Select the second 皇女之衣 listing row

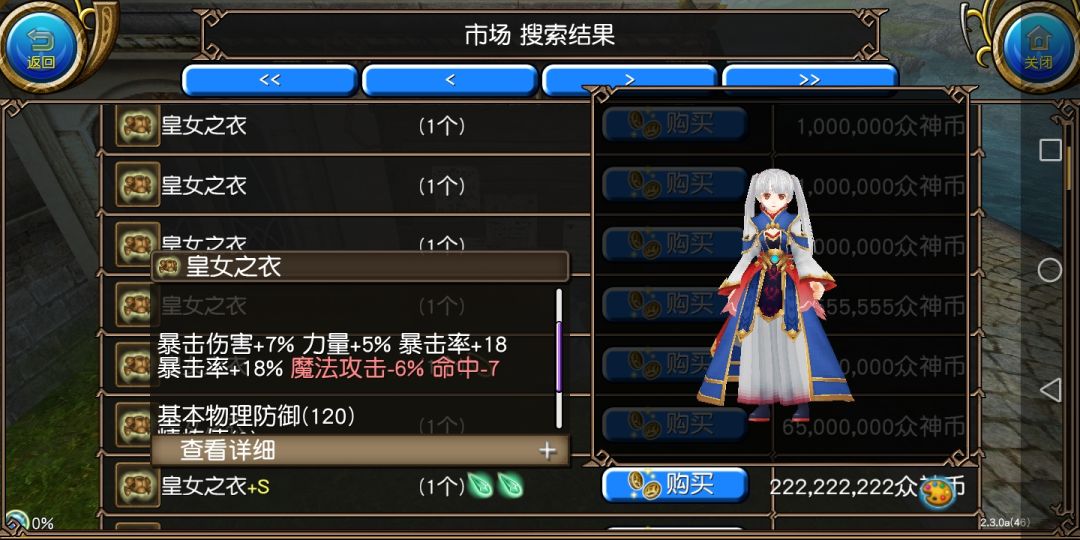click(344, 185)
